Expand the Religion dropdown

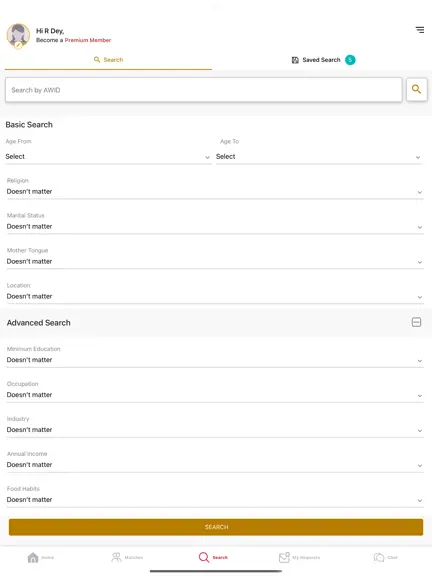[x=215, y=191]
